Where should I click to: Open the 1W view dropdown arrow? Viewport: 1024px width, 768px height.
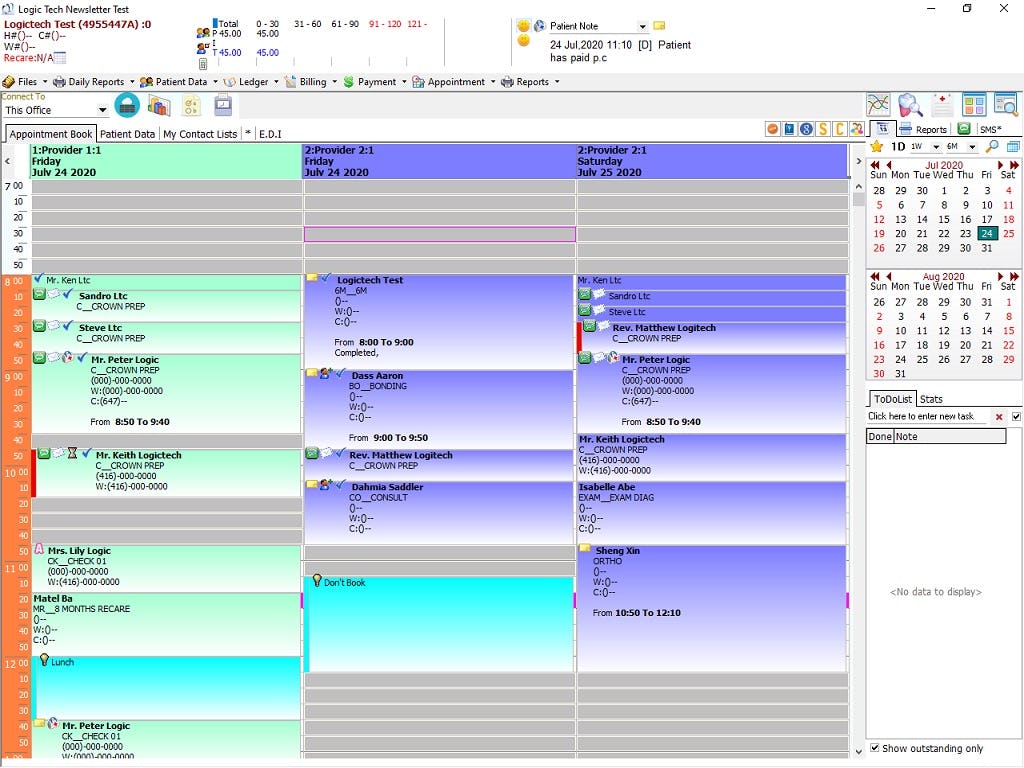[936, 146]
